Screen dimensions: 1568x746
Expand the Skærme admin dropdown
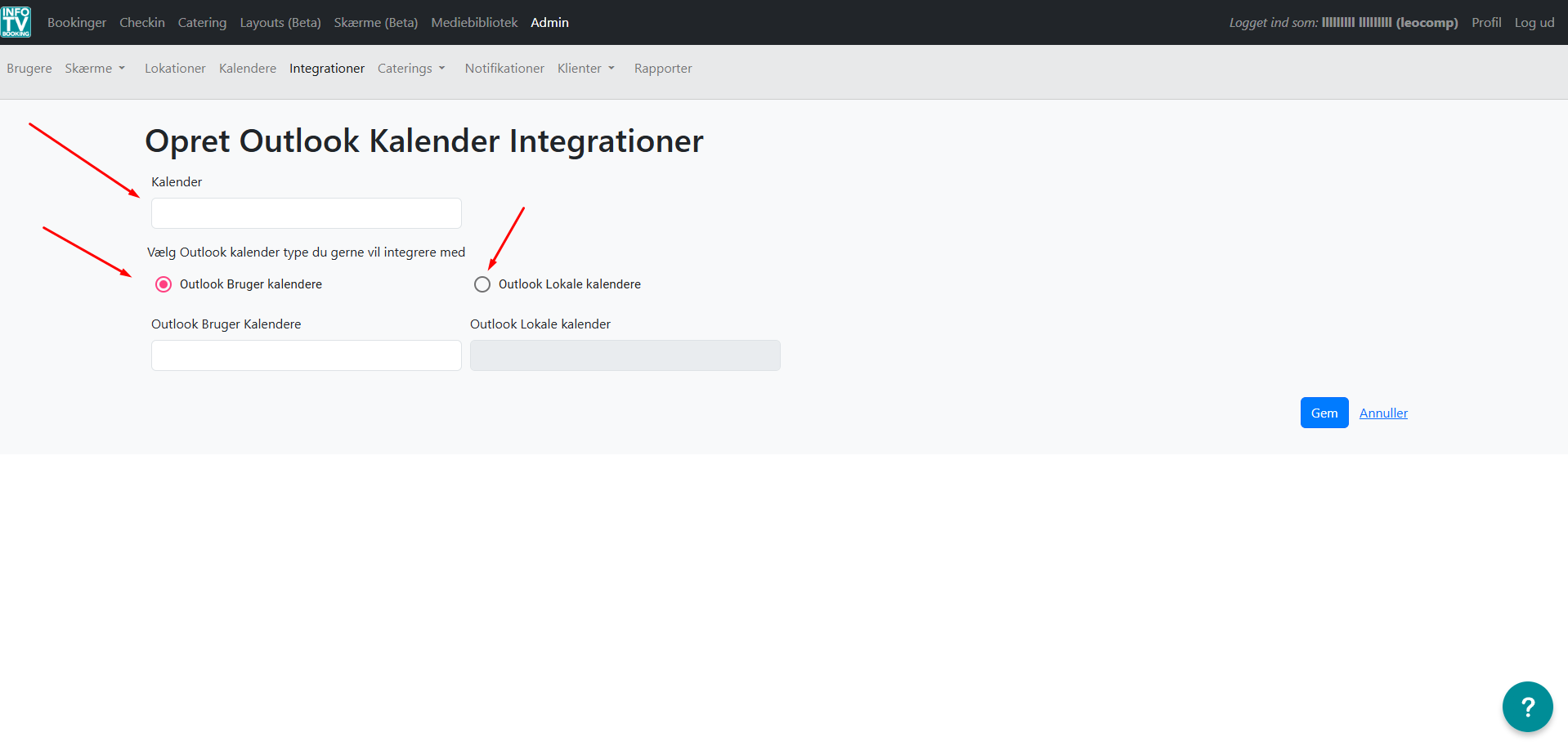(x=95, y=69)
